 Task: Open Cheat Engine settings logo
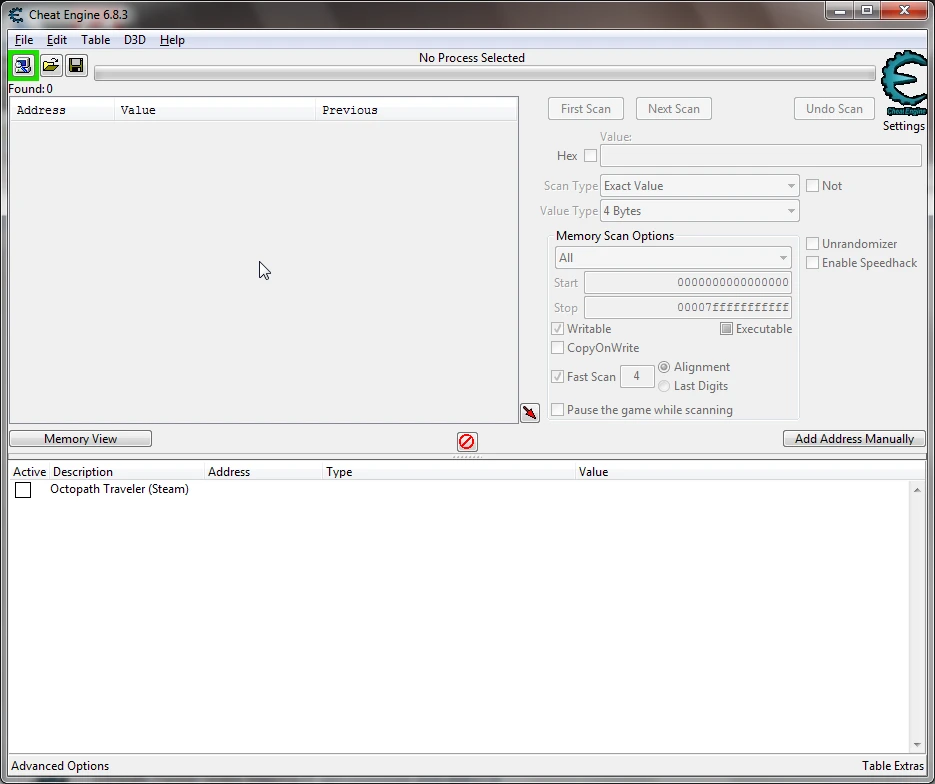point(904,83)
